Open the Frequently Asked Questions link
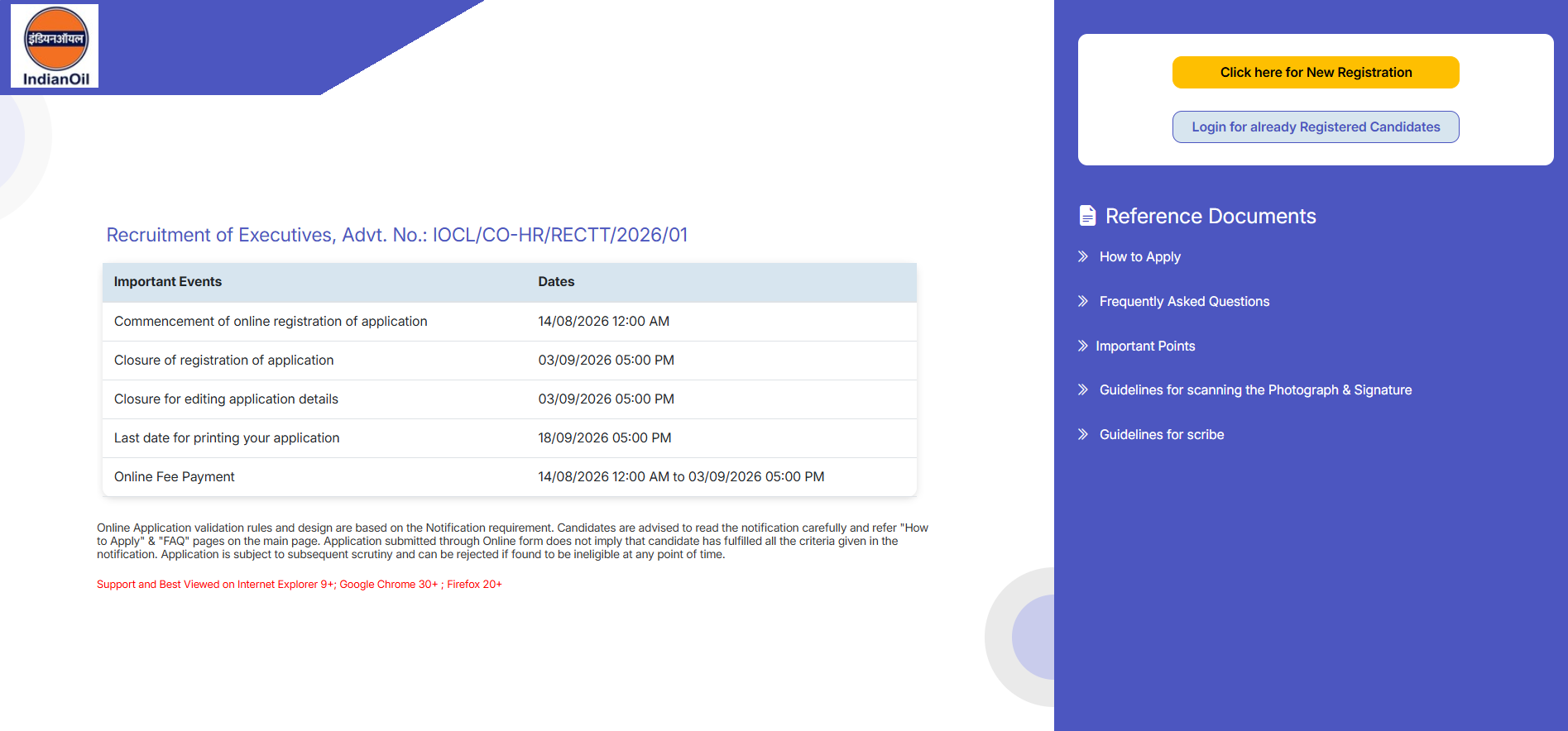 pos(1184,302)
